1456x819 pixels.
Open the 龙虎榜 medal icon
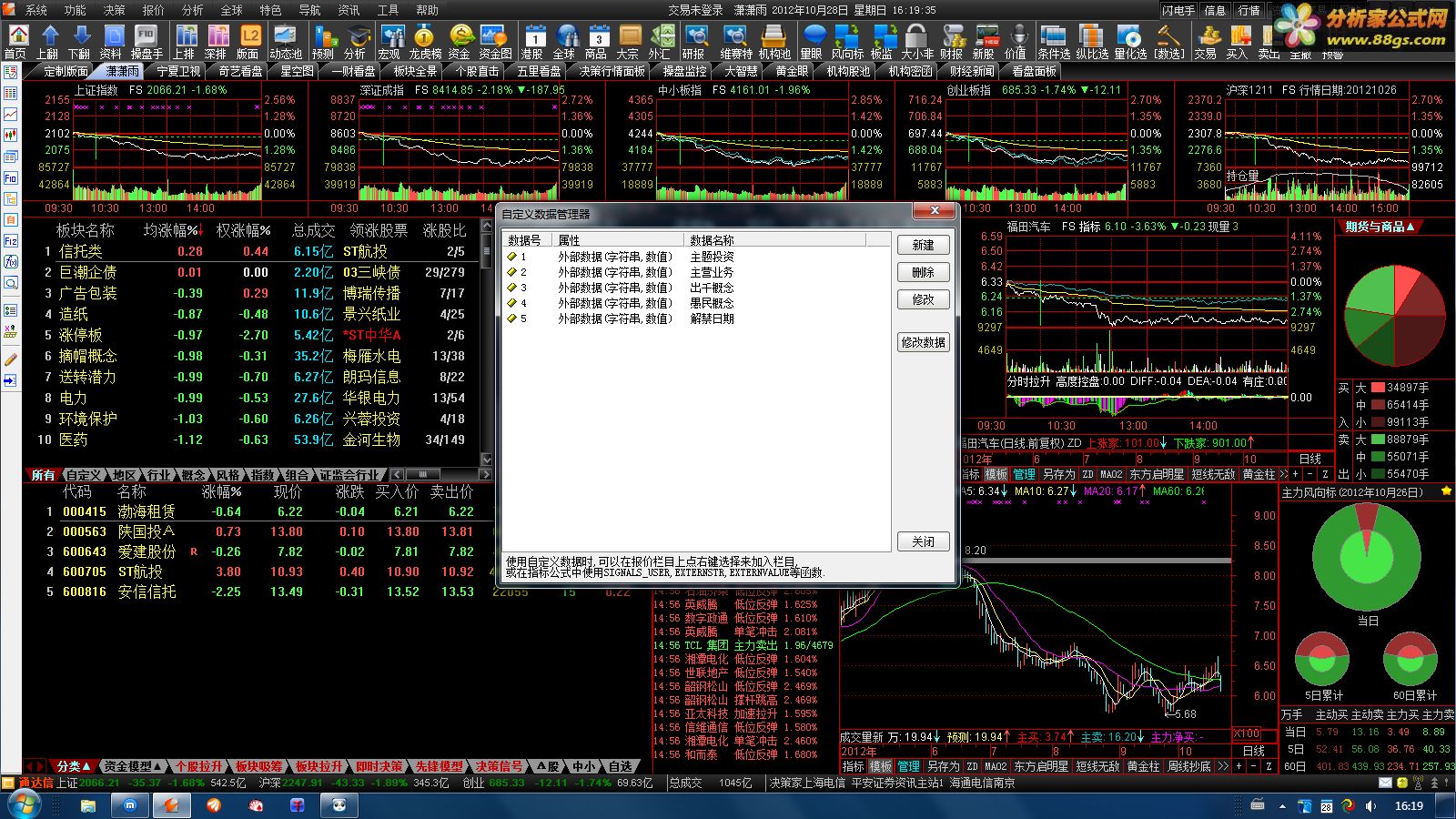[x=424, y=42]
